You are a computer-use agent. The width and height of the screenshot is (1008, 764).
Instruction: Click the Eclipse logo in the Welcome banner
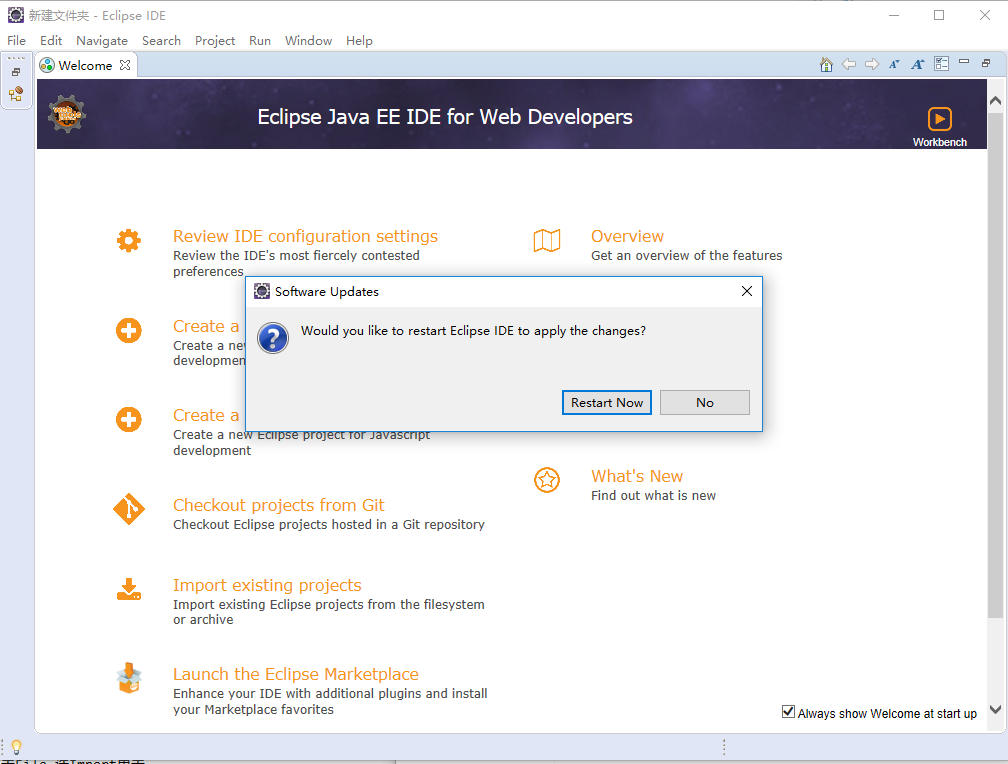67,114
